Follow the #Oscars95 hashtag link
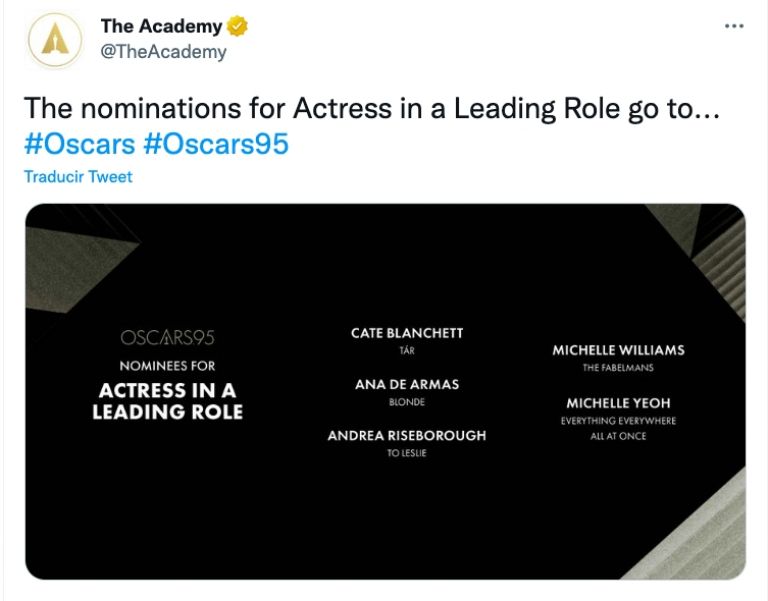The image size is (768, 601). point(216,144)
